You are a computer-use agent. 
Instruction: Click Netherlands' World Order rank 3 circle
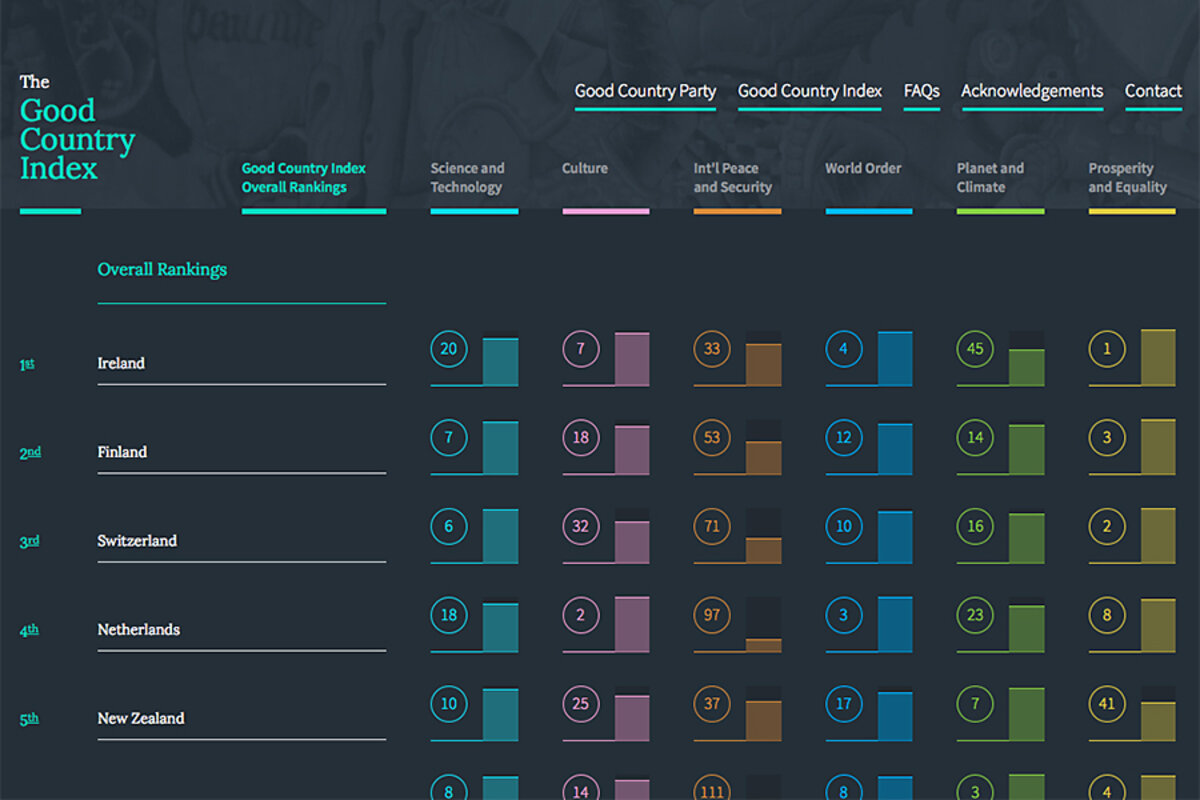(844, 615)
